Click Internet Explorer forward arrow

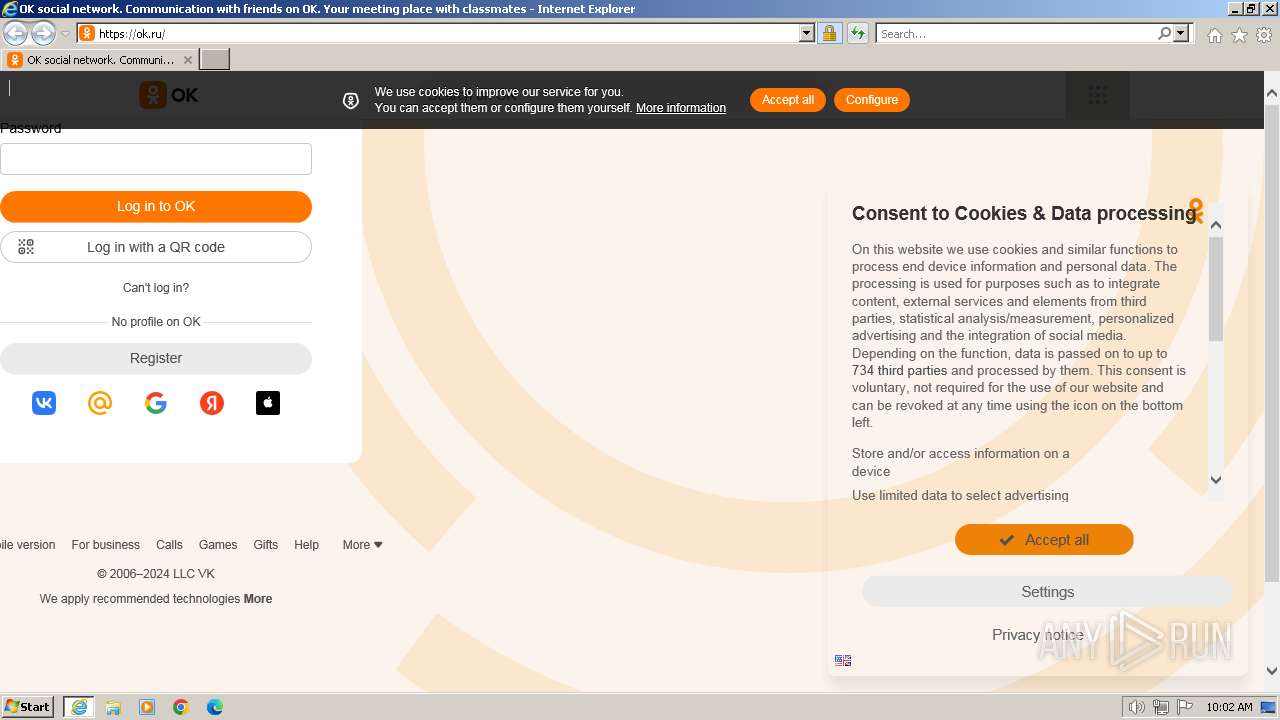pyautogui.click(x=43, y=33)
